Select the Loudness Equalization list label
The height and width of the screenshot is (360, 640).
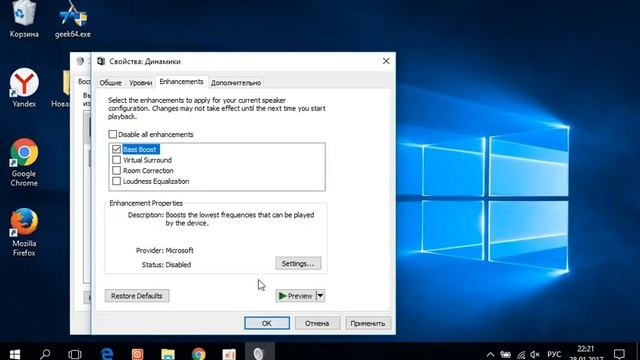coord(156,181)
